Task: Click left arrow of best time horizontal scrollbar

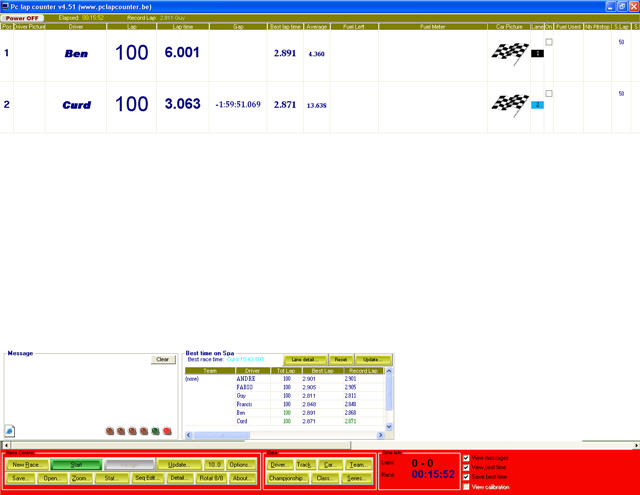Action: click(189, 435)
